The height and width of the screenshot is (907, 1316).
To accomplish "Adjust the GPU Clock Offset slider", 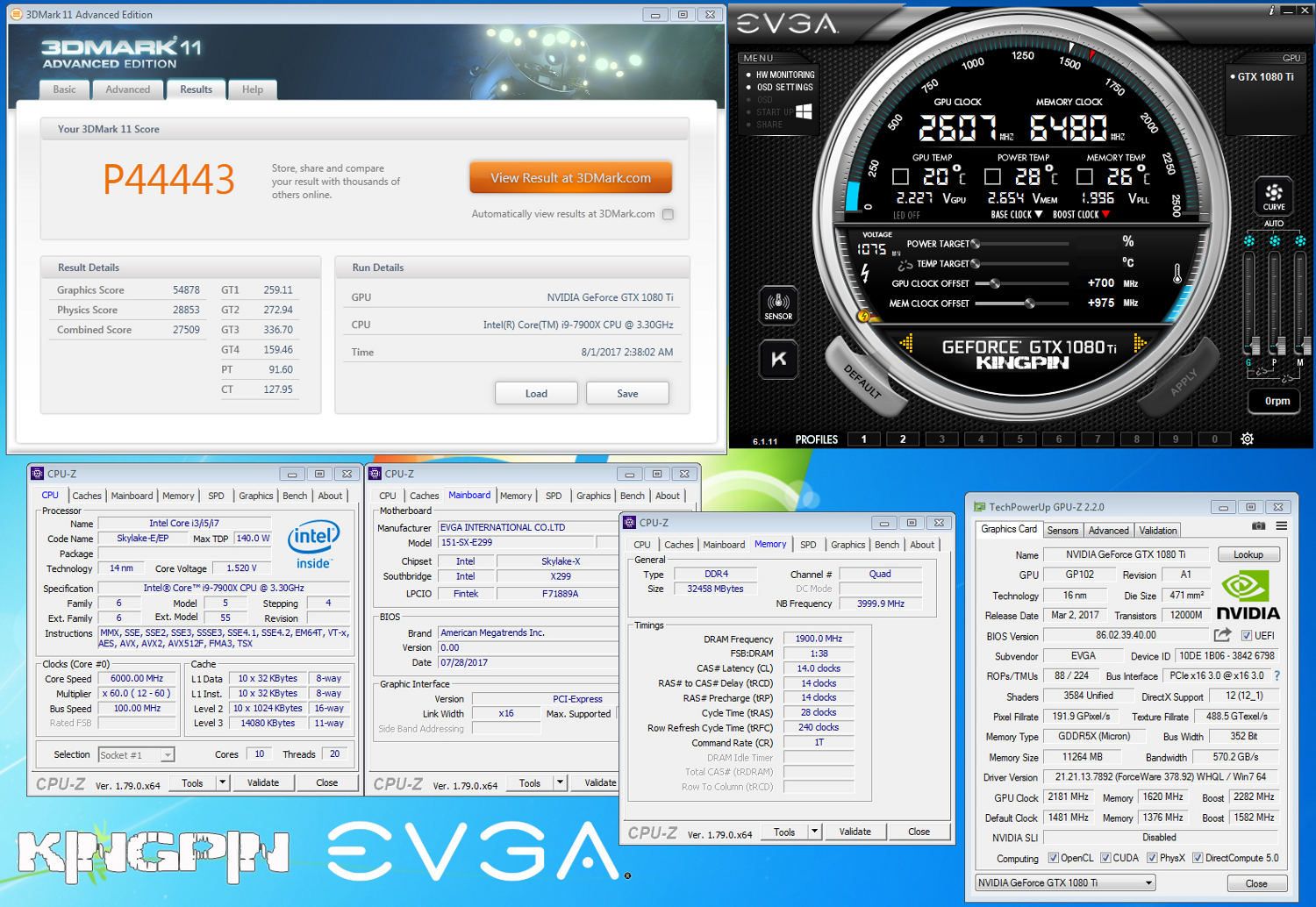I will (994, 283).
